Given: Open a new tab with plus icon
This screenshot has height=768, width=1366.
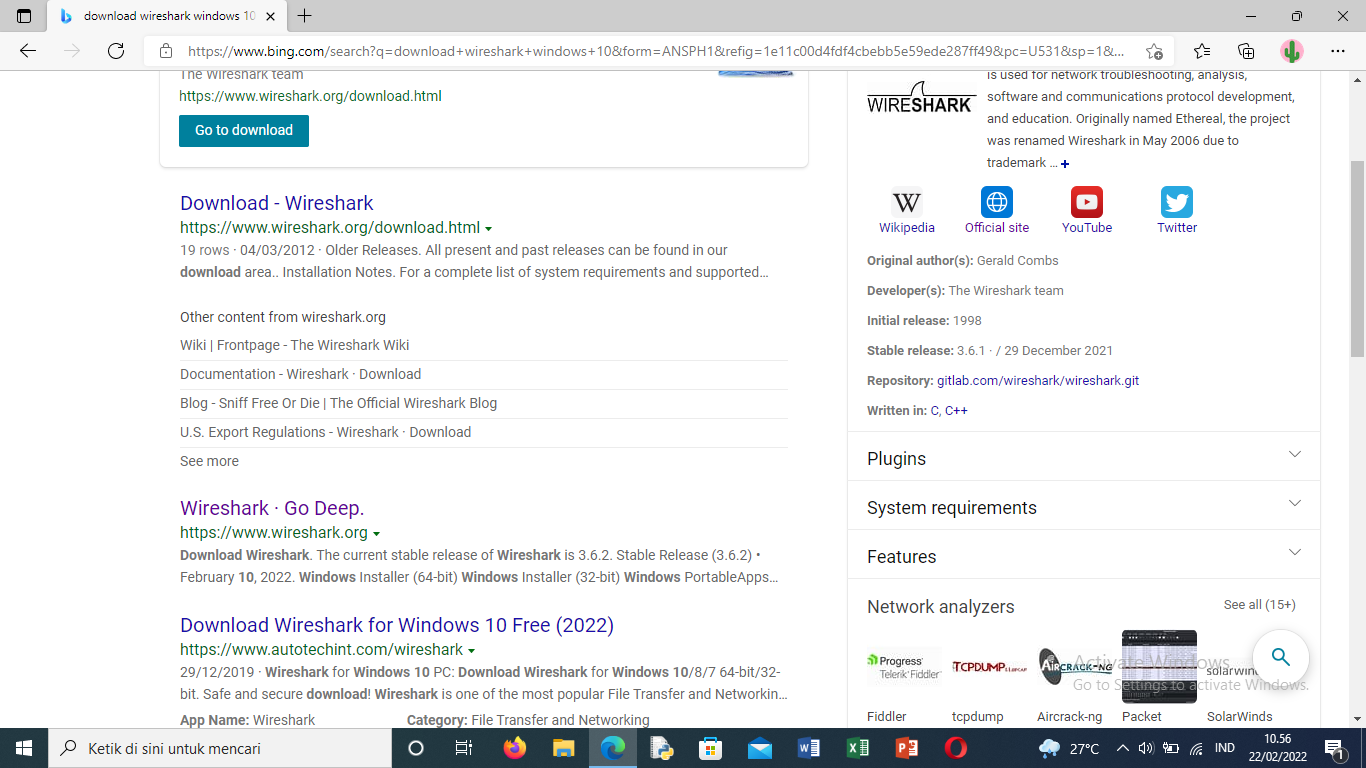Looking at the screenshot, I should coord(305,16).
